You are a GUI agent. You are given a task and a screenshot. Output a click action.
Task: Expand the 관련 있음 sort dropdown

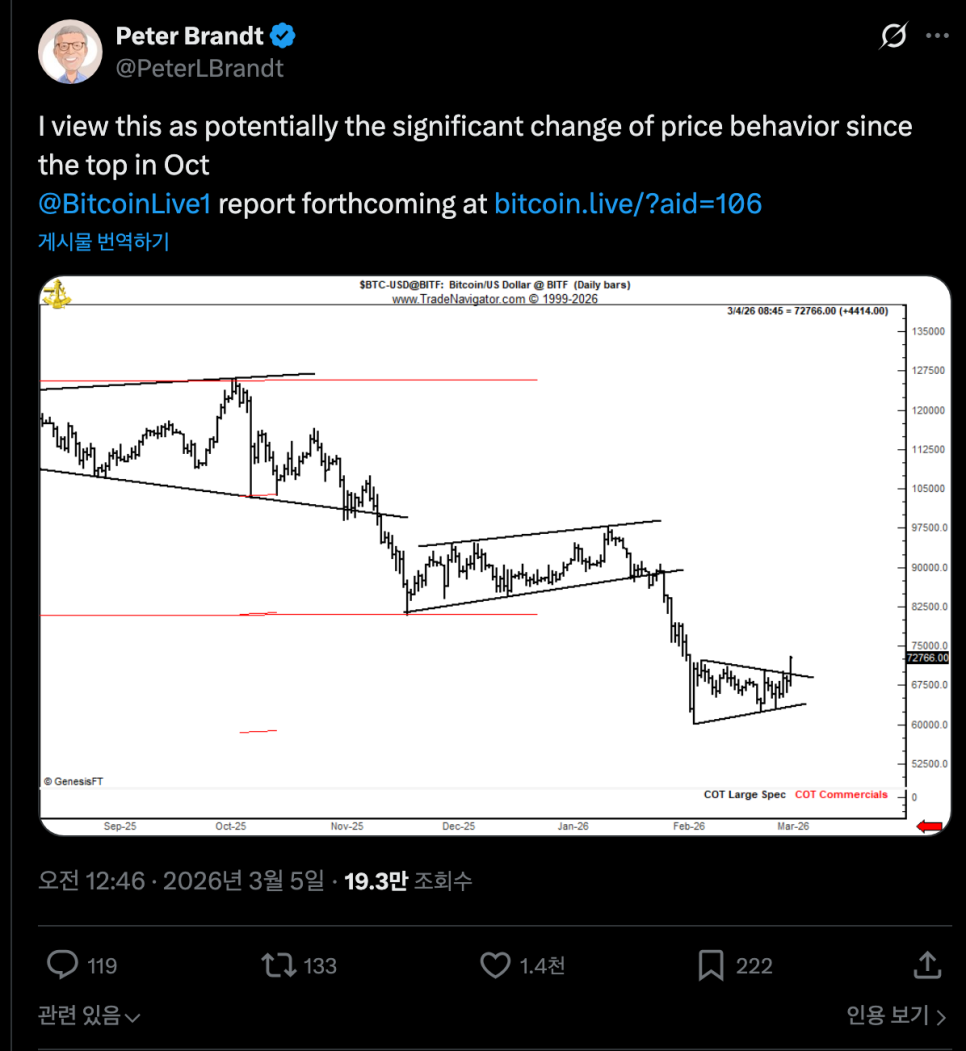coord(89,1016)
